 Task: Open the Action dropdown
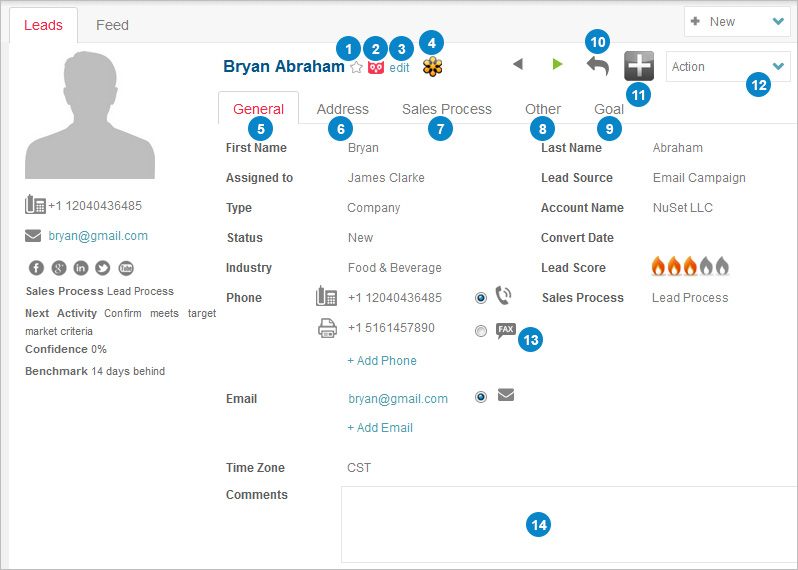point(728,67)
